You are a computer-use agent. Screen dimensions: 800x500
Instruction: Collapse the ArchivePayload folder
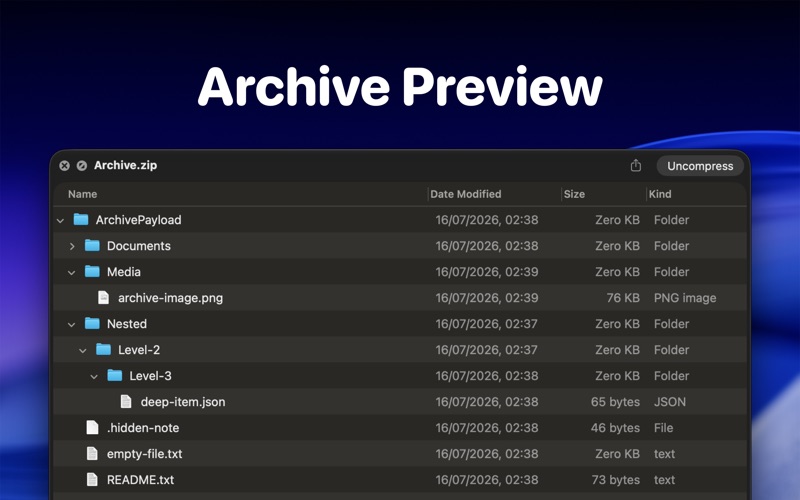click(60, 220)
